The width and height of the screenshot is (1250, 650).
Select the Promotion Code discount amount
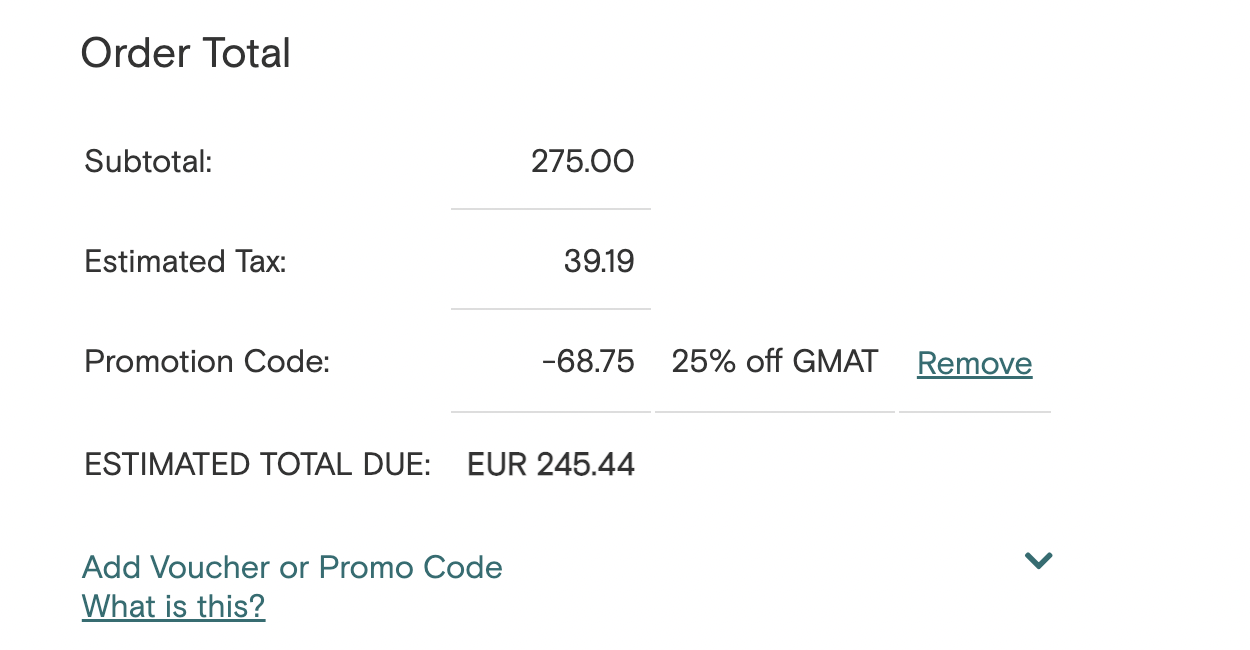point(589,361)
